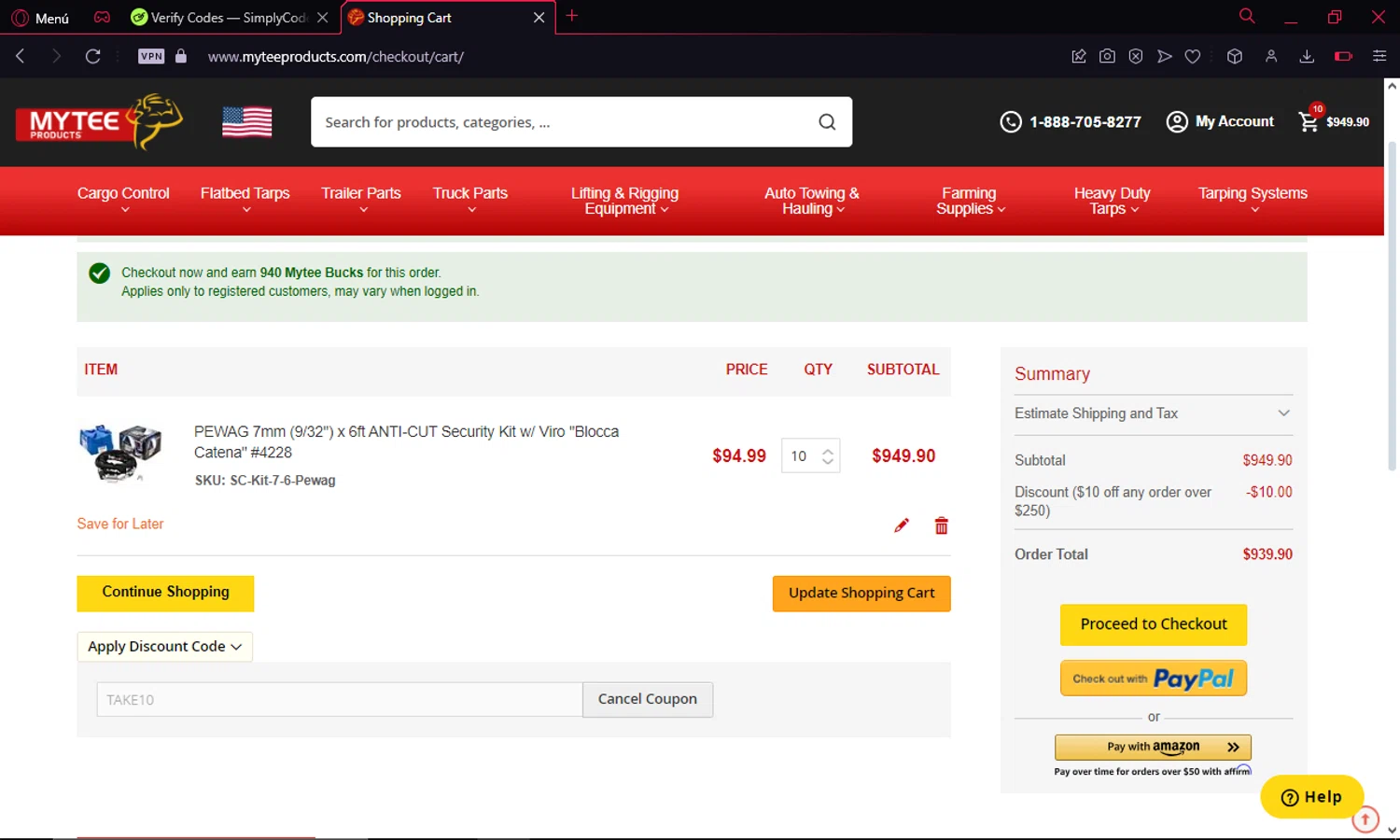Click Cancel Coupon

pyautogui.click(x=648, y=699)
